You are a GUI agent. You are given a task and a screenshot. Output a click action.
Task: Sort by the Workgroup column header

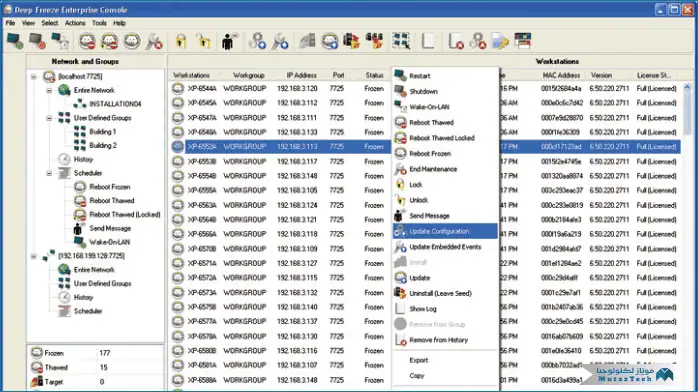tap(248, 75)
